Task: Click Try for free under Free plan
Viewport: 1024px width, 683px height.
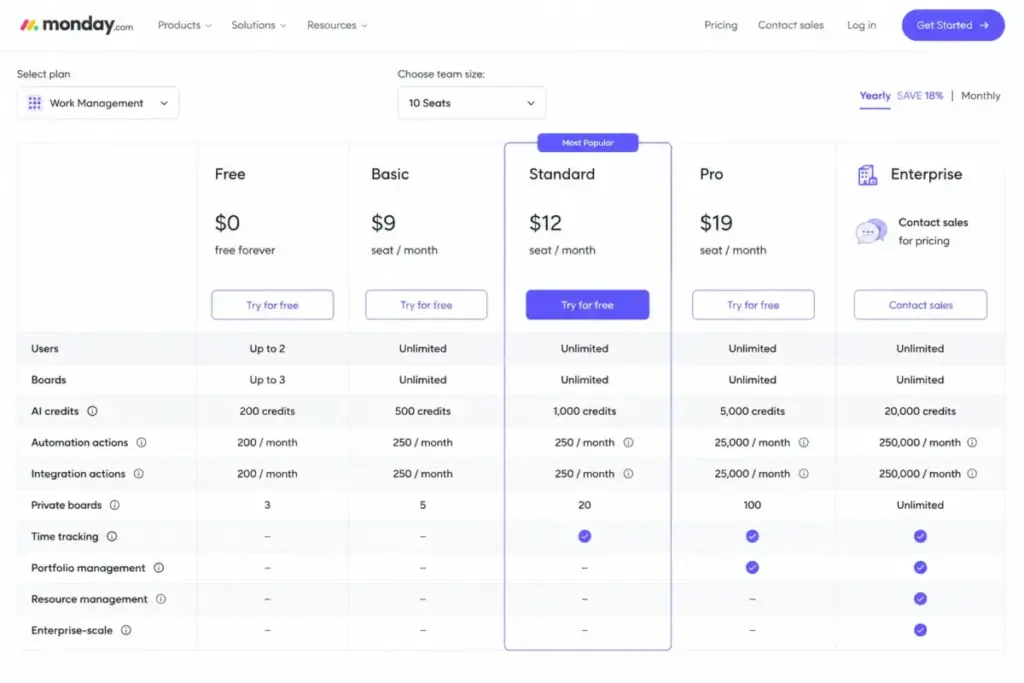Action: point(272,305)
